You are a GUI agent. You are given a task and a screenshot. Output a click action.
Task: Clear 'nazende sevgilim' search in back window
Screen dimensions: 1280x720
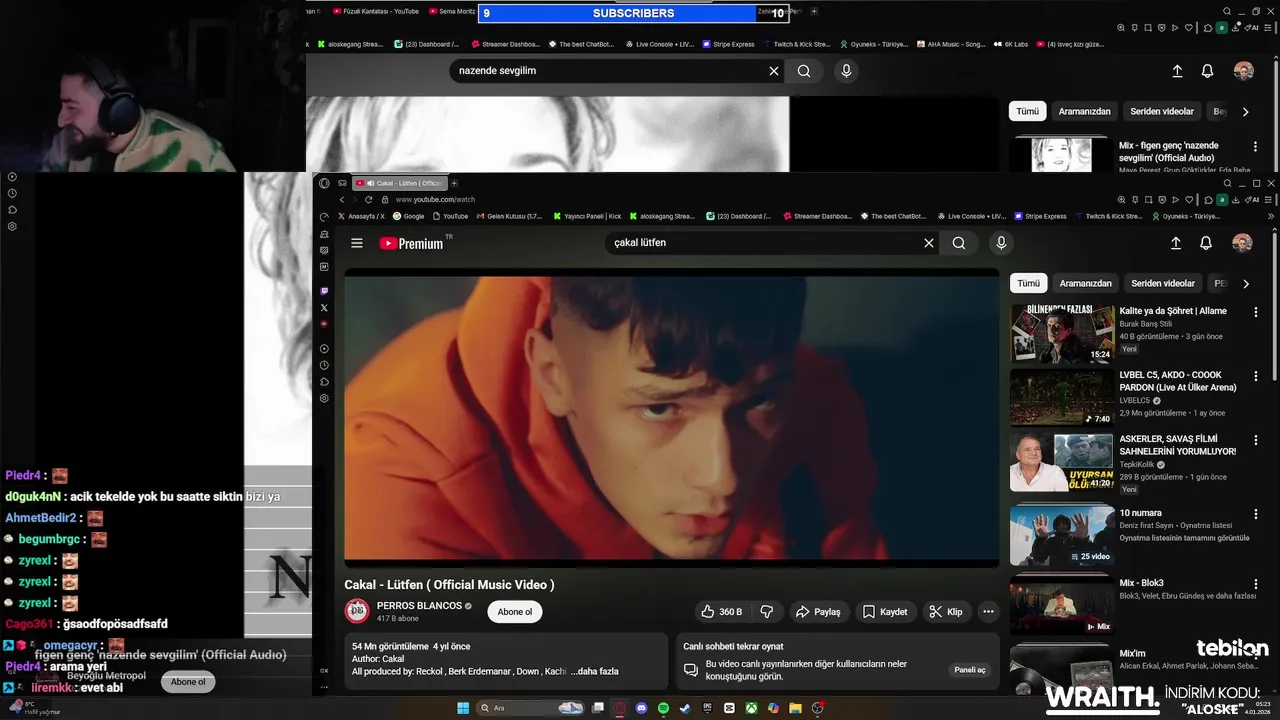[773, 71]
